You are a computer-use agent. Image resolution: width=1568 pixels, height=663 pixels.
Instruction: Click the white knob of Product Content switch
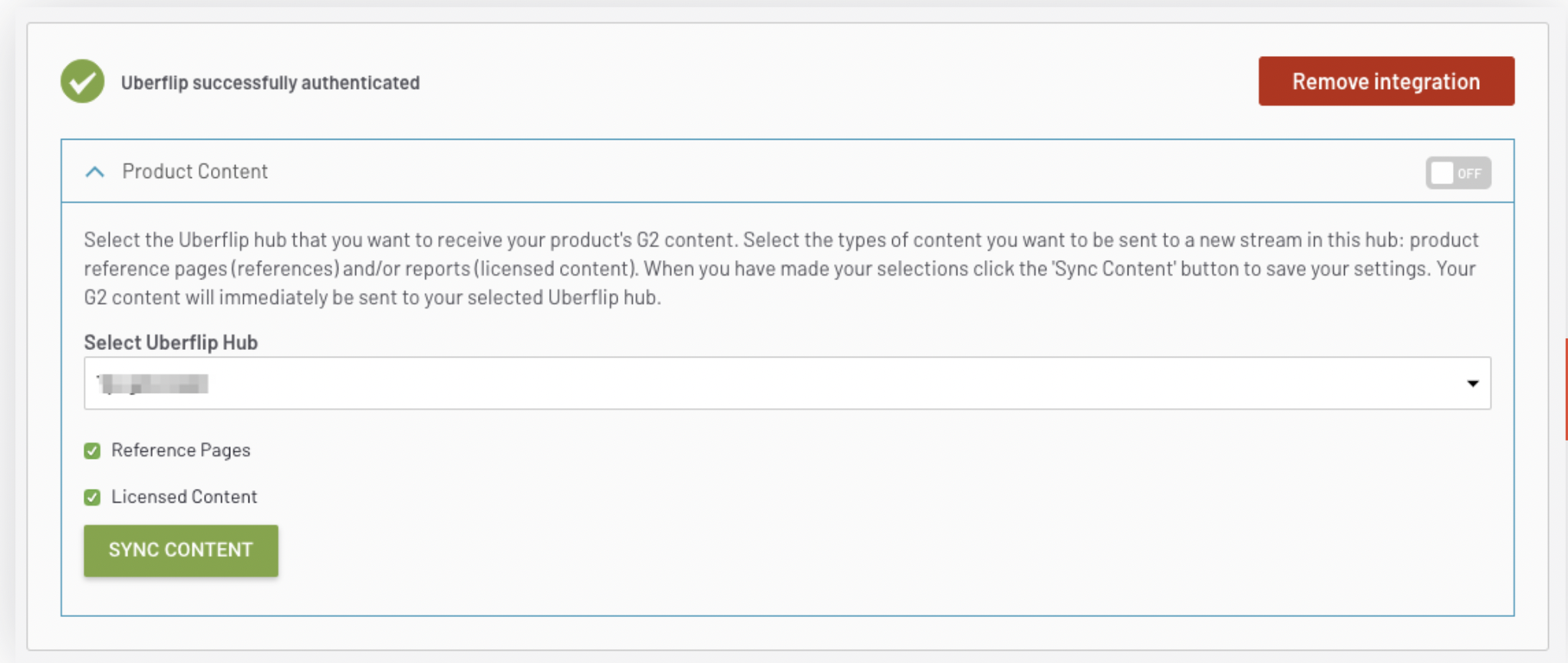[x=1442, y=173]
